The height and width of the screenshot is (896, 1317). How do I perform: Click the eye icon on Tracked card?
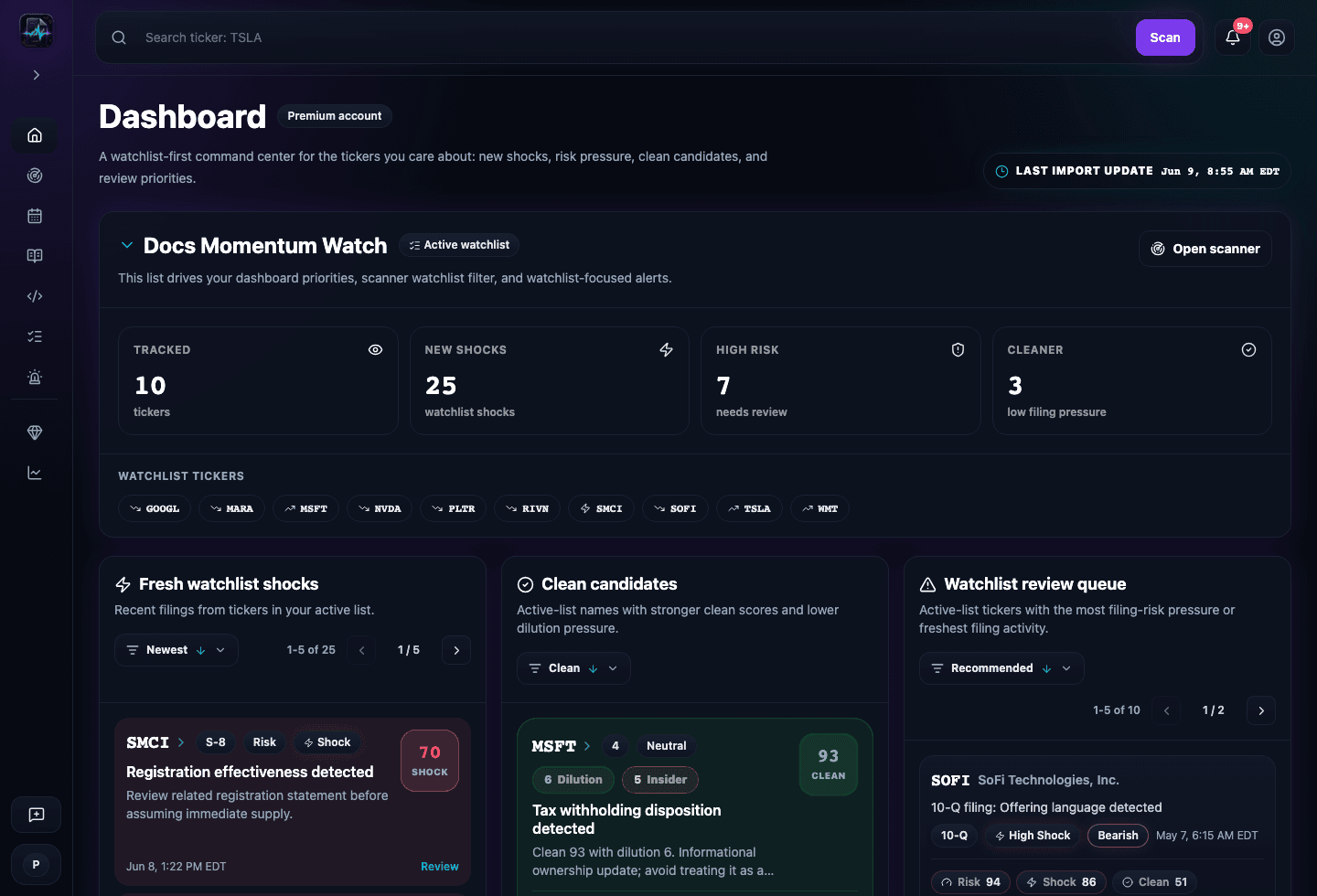(375, 350)
